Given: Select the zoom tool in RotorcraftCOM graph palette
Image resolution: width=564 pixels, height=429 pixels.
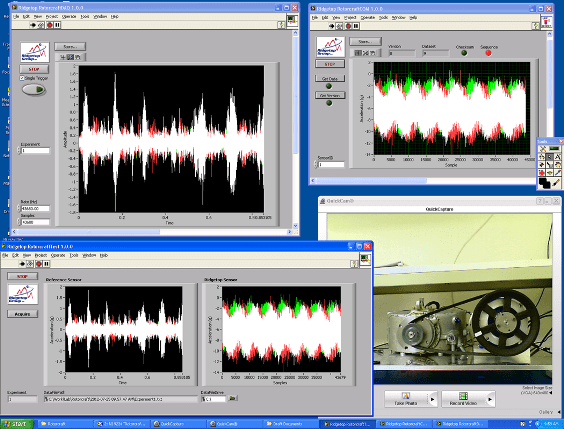Looking at the screenshot, I should tap(365, 53).
